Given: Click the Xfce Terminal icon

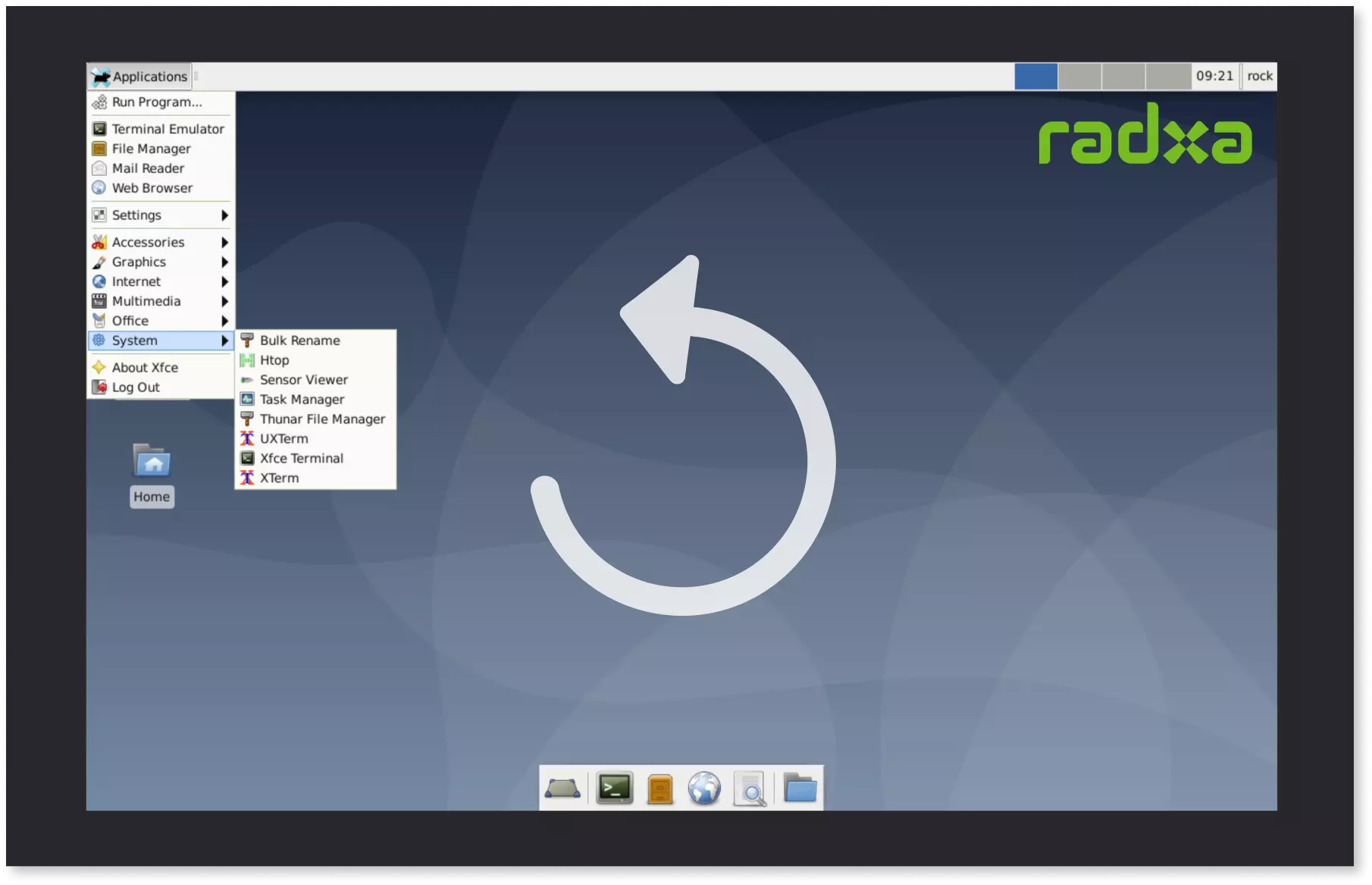Looking at the screenshot, I should click(247, 460).
